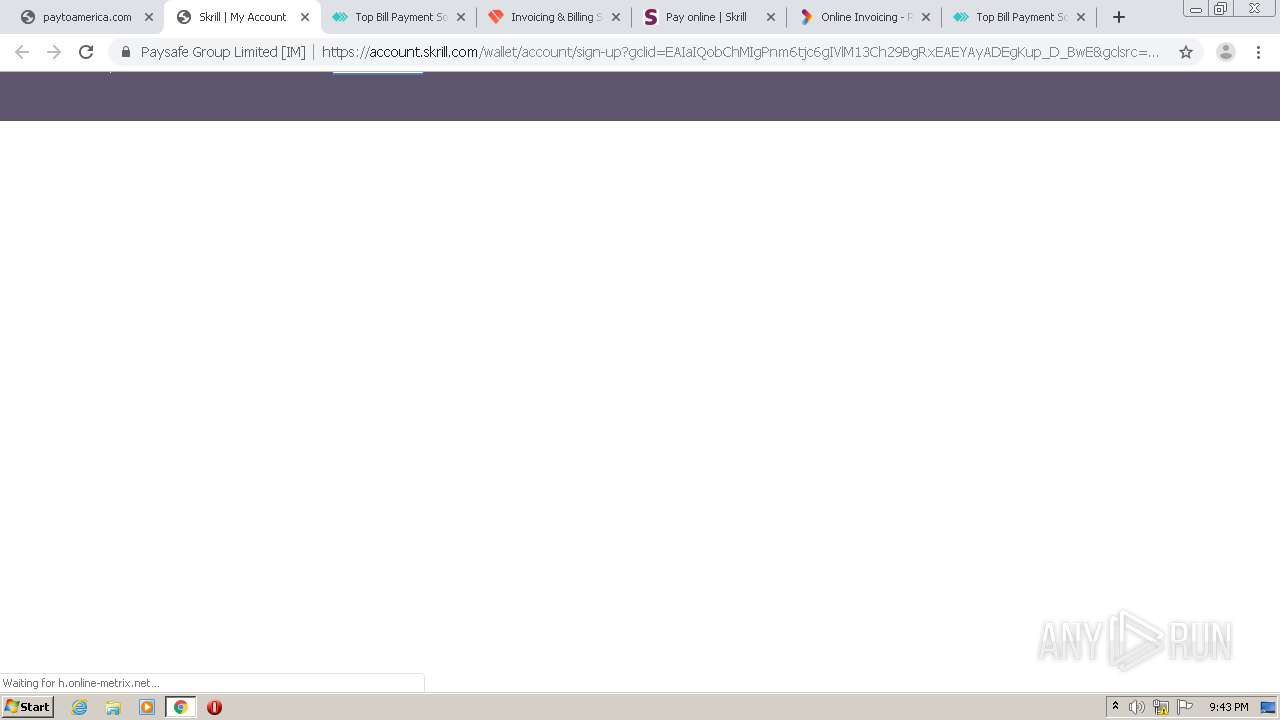Close the paytoamerica.com tab
Viewport: 1280px width, 720px height.
click(x=149, y=17)
